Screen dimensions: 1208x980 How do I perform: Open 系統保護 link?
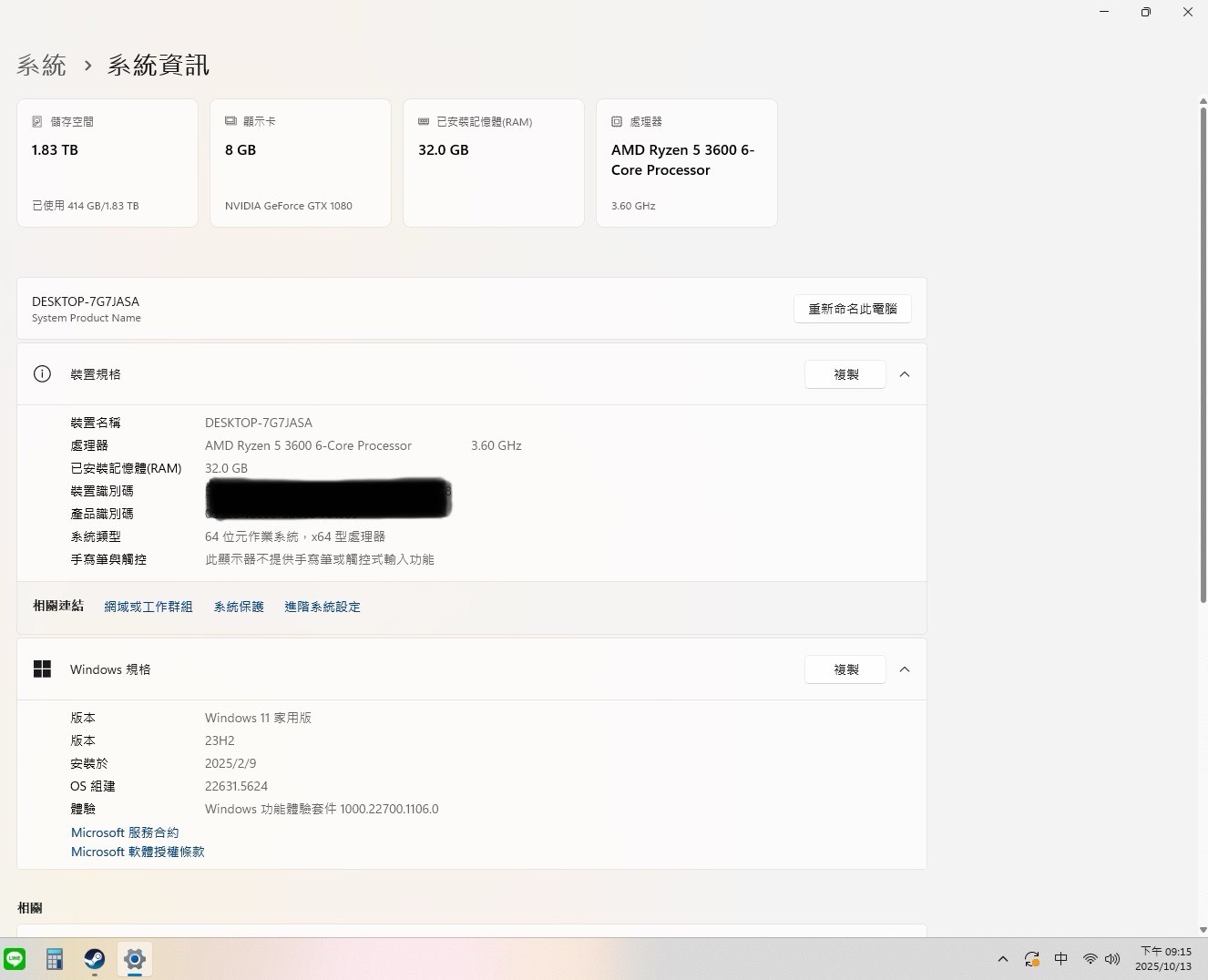[x=239, y=607]
